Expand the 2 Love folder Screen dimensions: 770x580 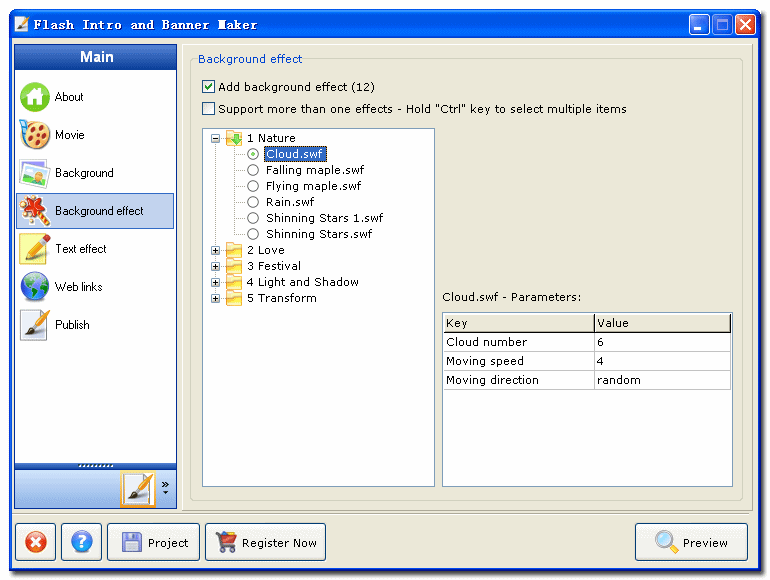216,250
